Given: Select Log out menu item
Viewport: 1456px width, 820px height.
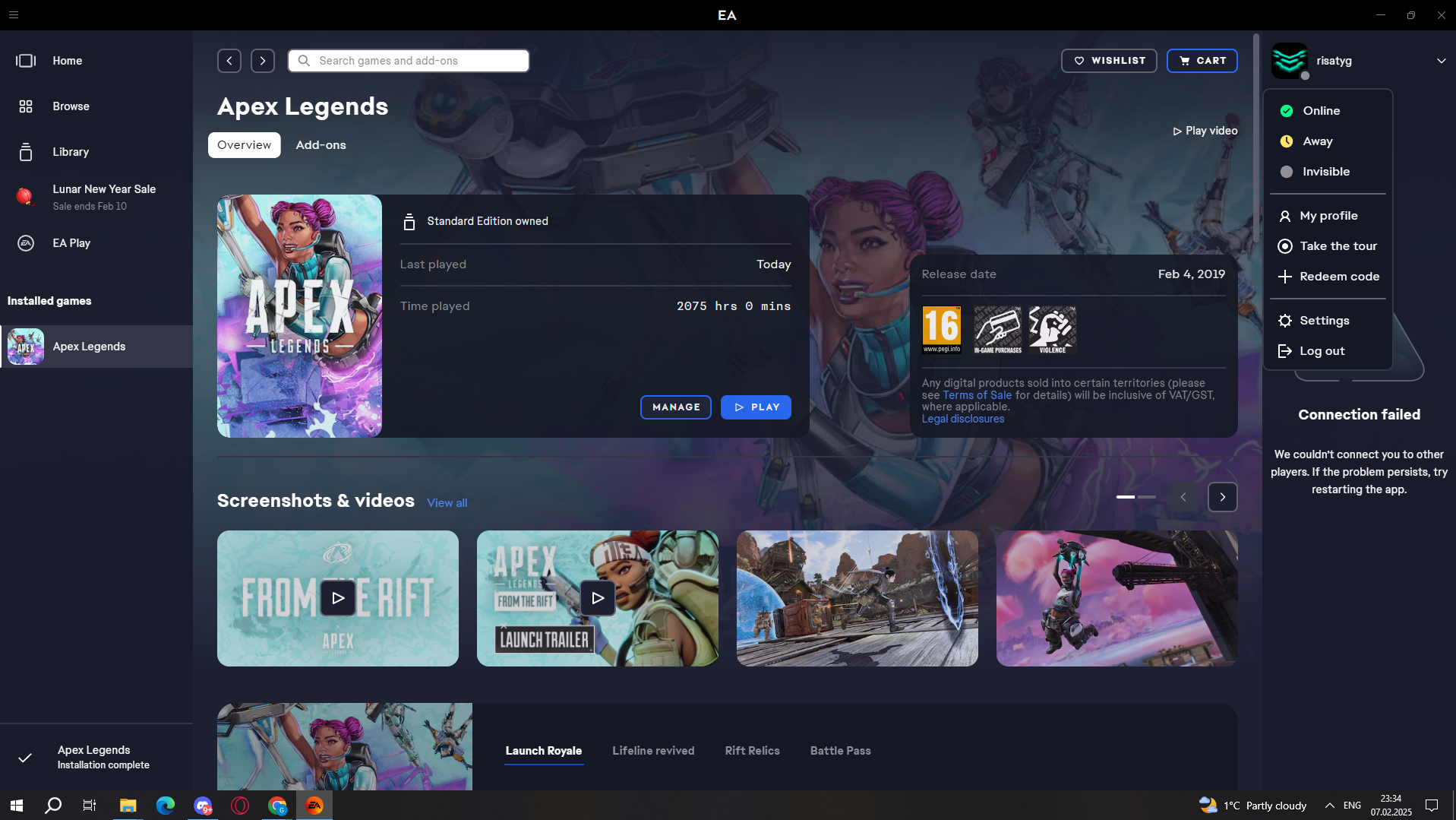Looking at the screenshot, I should coord(1328,351).
